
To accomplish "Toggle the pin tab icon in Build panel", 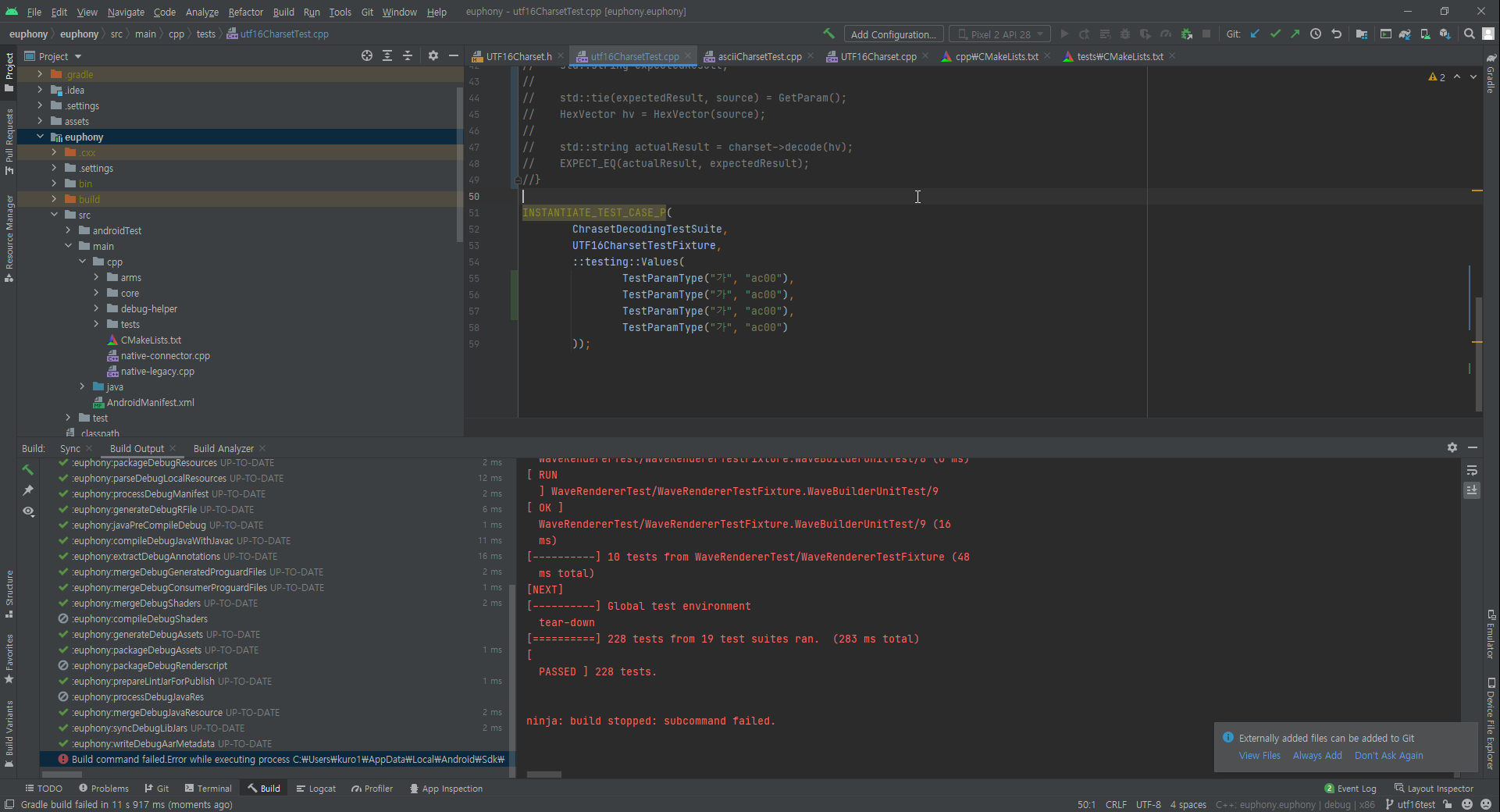I will coord(28,490).
